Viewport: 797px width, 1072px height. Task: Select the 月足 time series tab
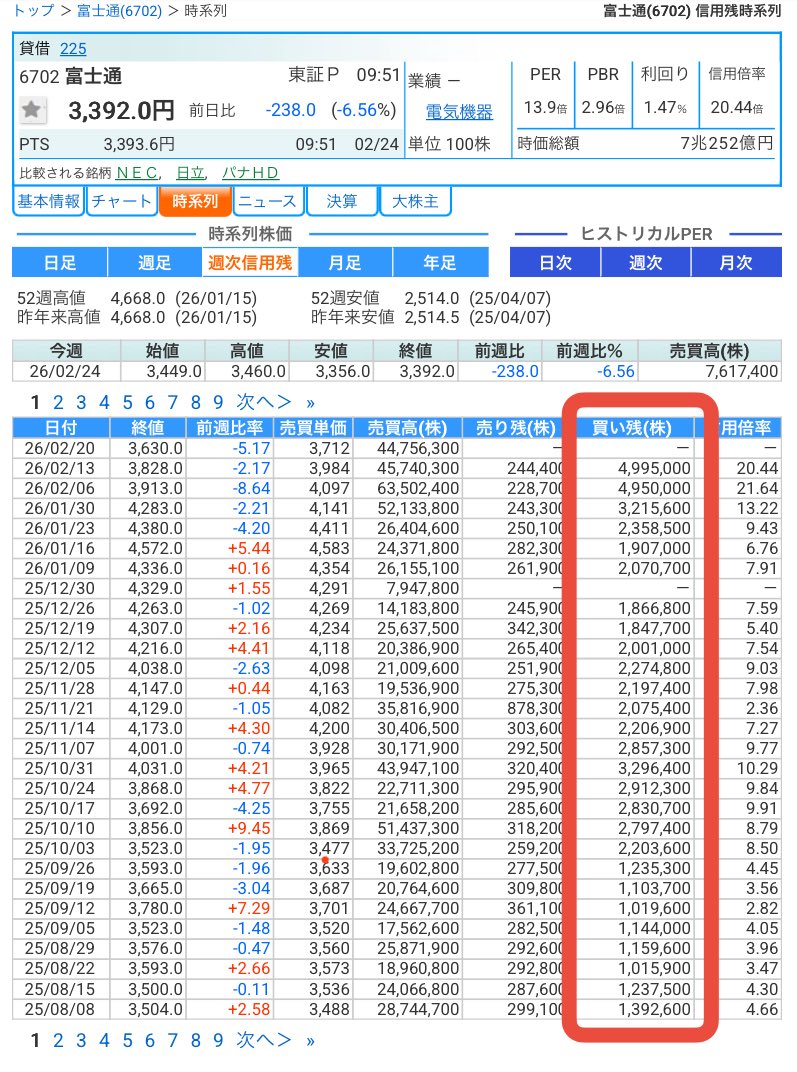pyautogui.click(x=345, y=263)
